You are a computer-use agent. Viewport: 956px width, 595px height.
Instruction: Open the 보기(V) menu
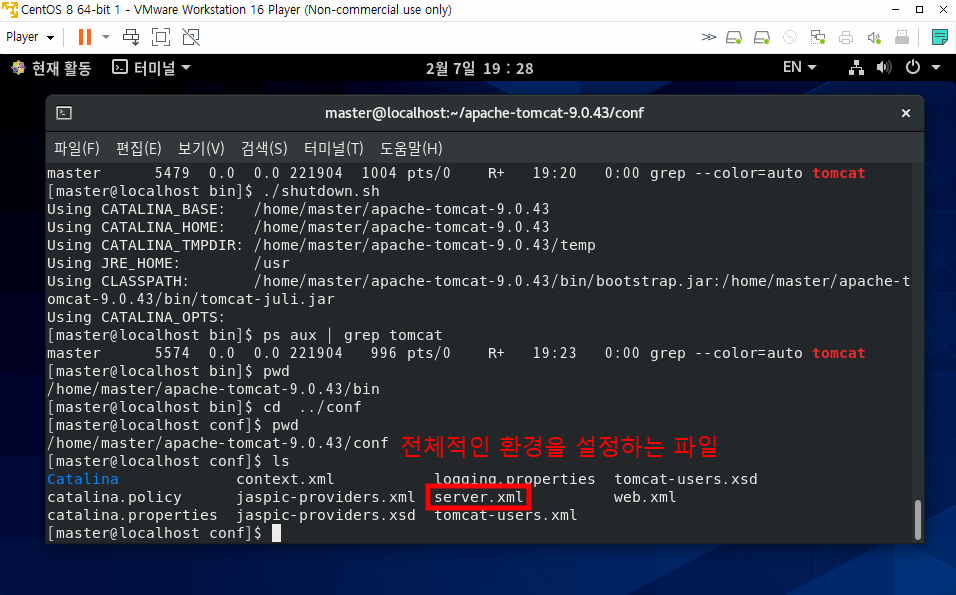pyautogui.click(x=201, y=148)
